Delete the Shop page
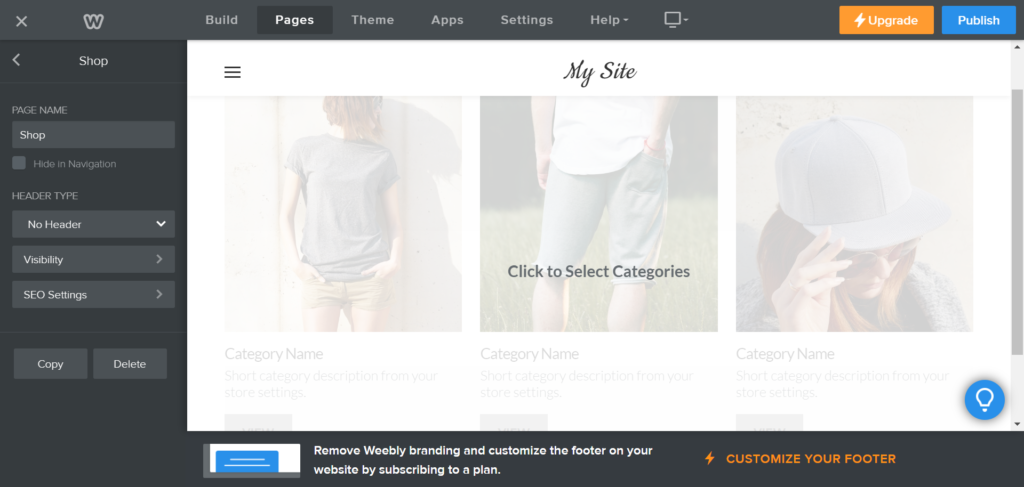Screen dimensions: 1024x487 130,364
